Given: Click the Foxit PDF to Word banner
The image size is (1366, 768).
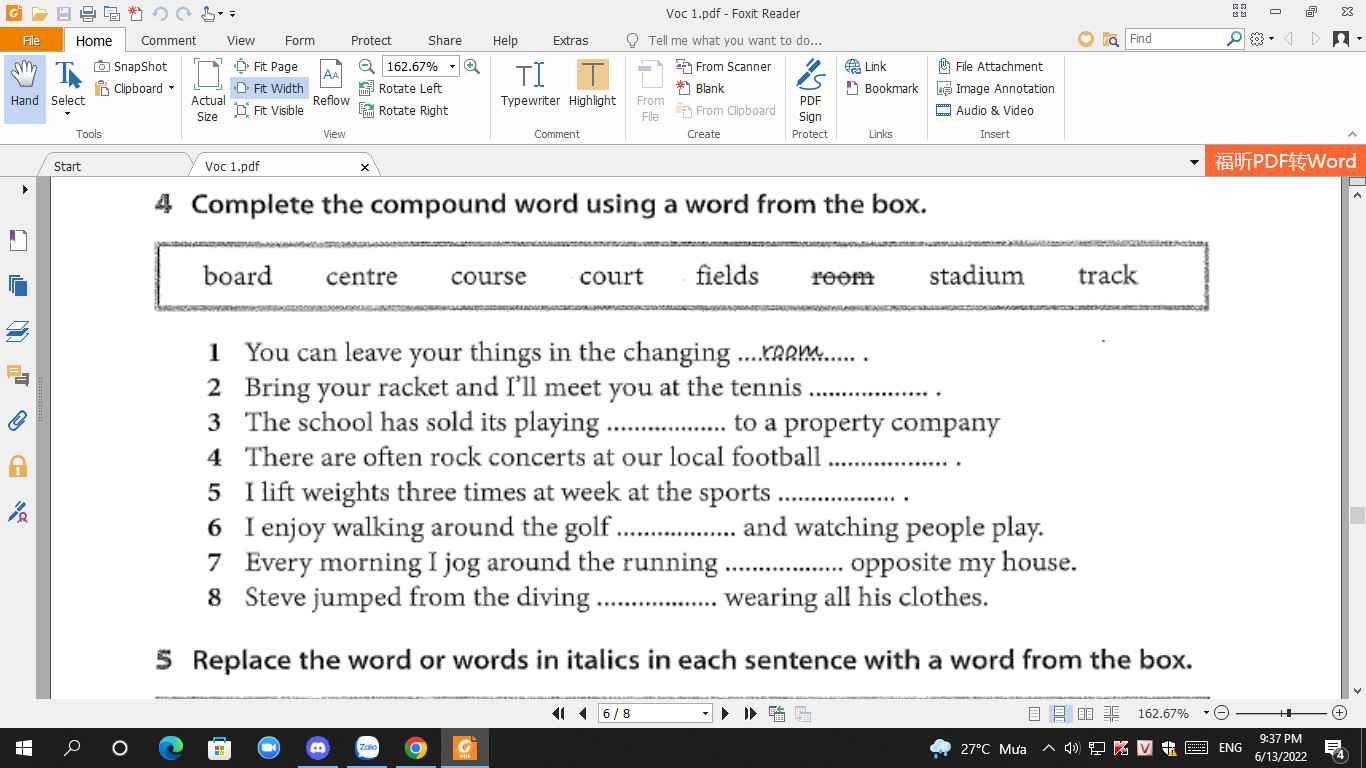Looking at the screenshot, I should 1285,162.
